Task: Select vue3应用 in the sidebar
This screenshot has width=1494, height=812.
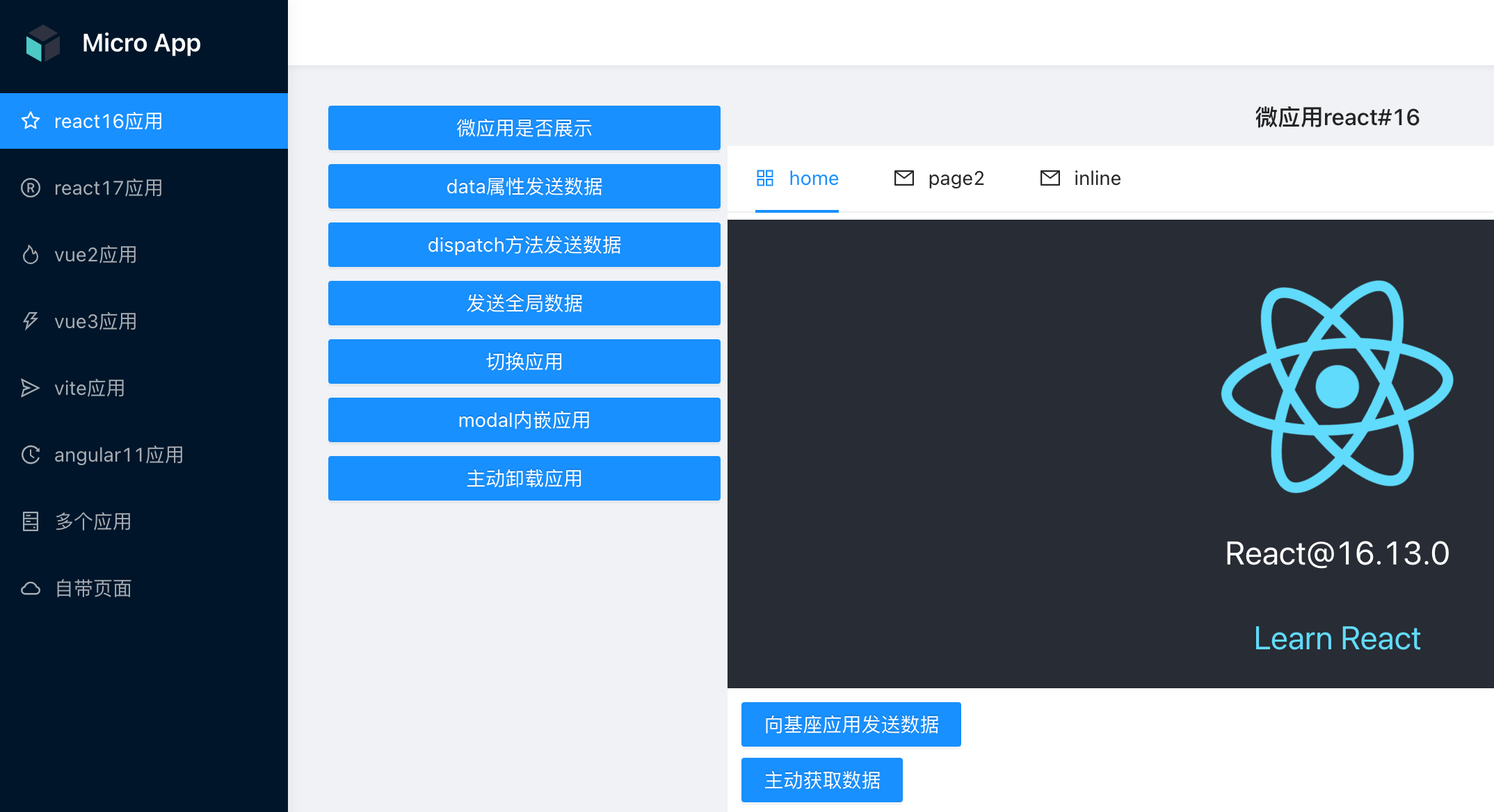Action: (x=144, y=321)
